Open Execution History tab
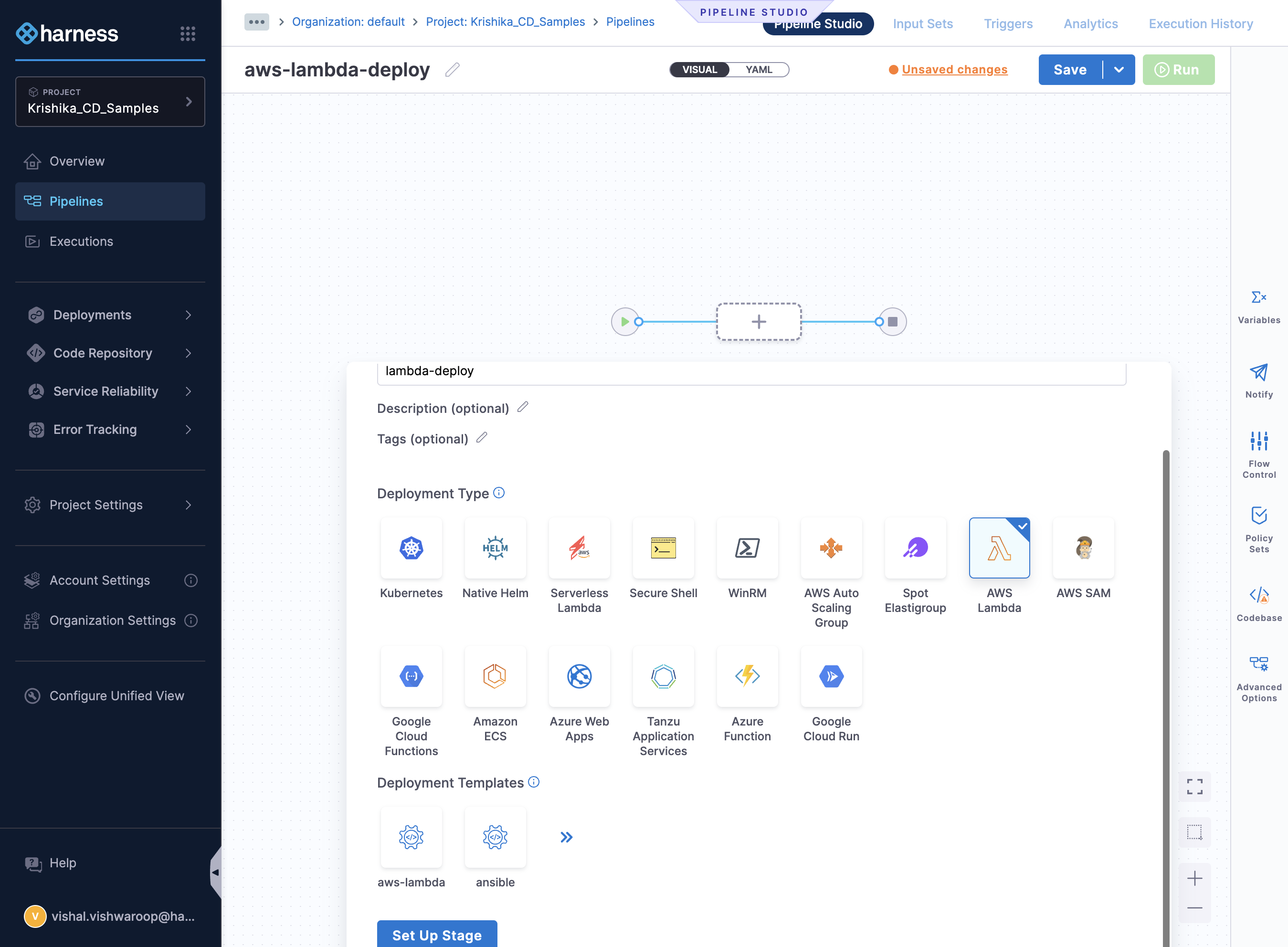This screenshot has height=947, width=1288. point(1200,23)
